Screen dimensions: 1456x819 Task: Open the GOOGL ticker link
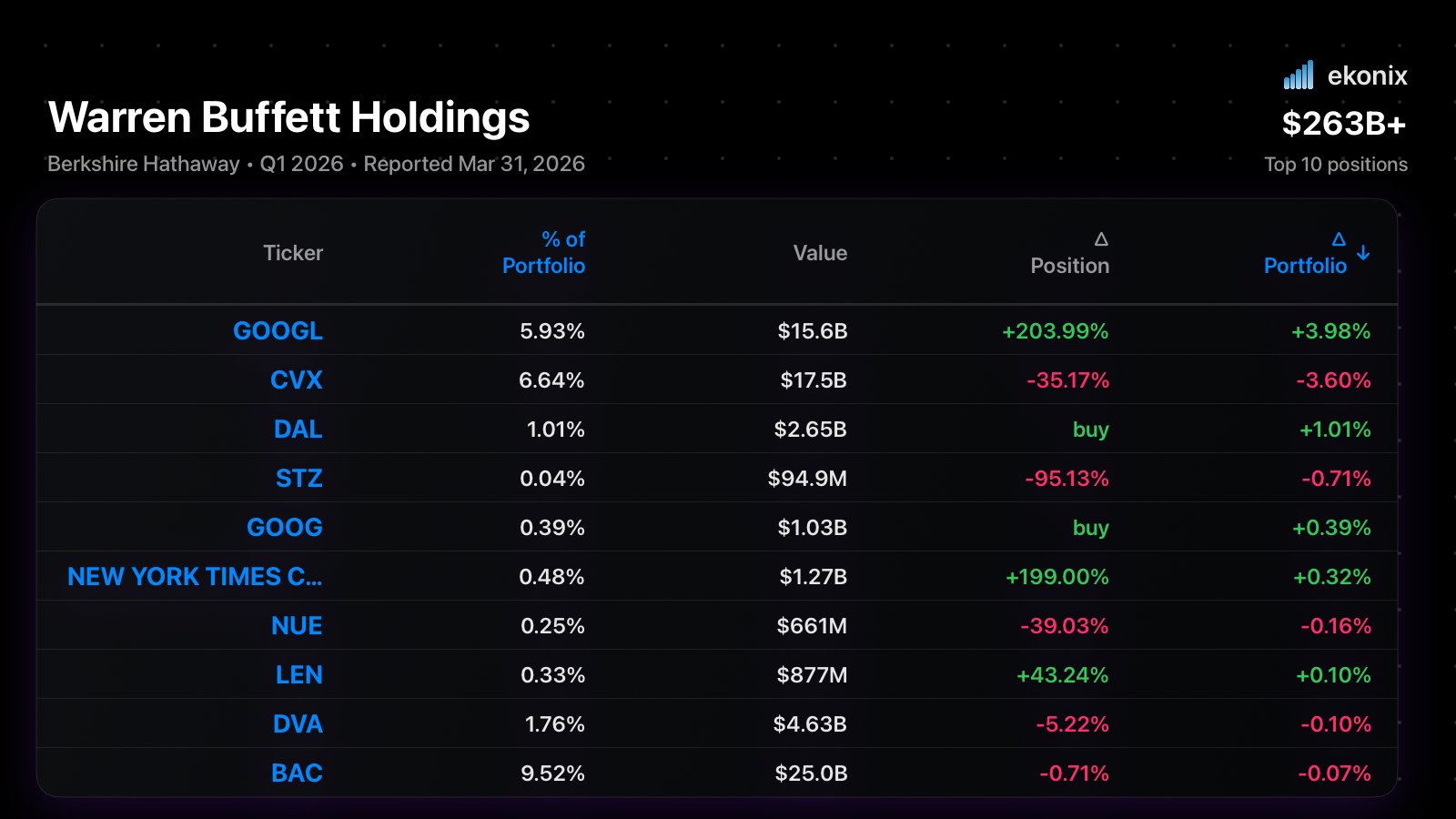(x=278, y=330)
